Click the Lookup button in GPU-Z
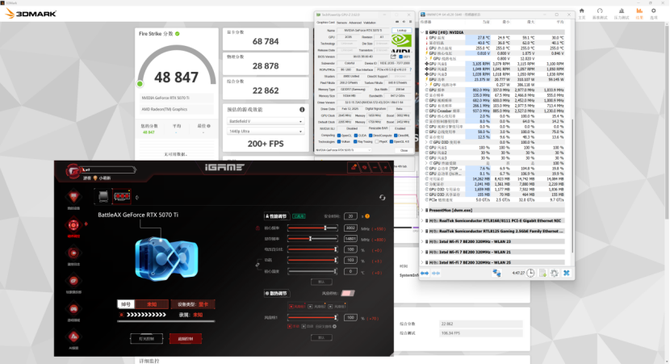The image size is (670, 364). pyautogui.click(x=402, y=31)
